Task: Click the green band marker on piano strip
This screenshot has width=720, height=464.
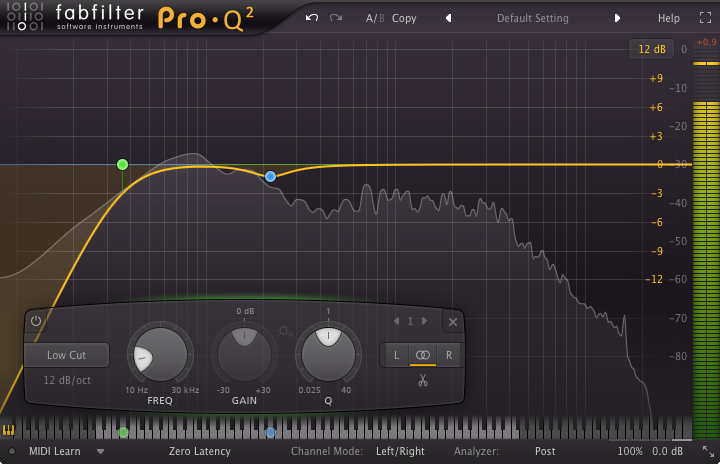Action: tap(123, 432)
